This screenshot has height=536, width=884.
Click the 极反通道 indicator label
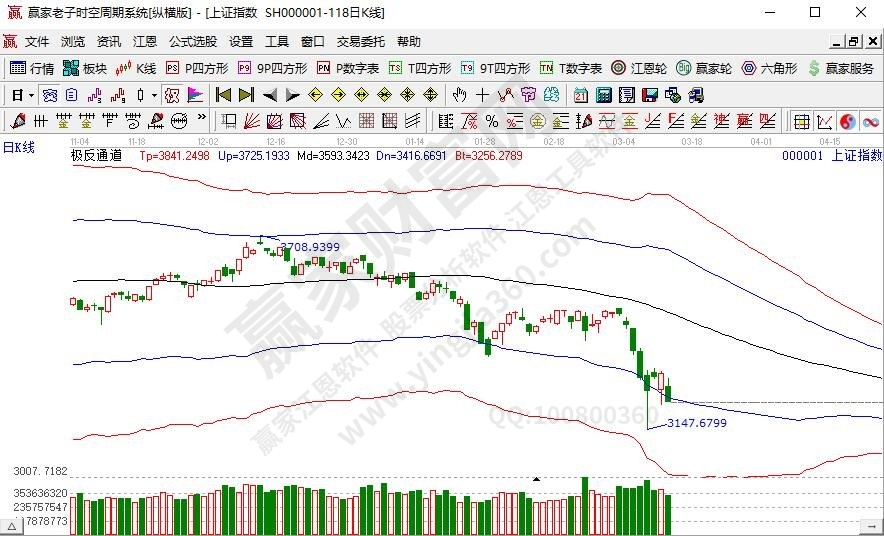pos(96,156)
